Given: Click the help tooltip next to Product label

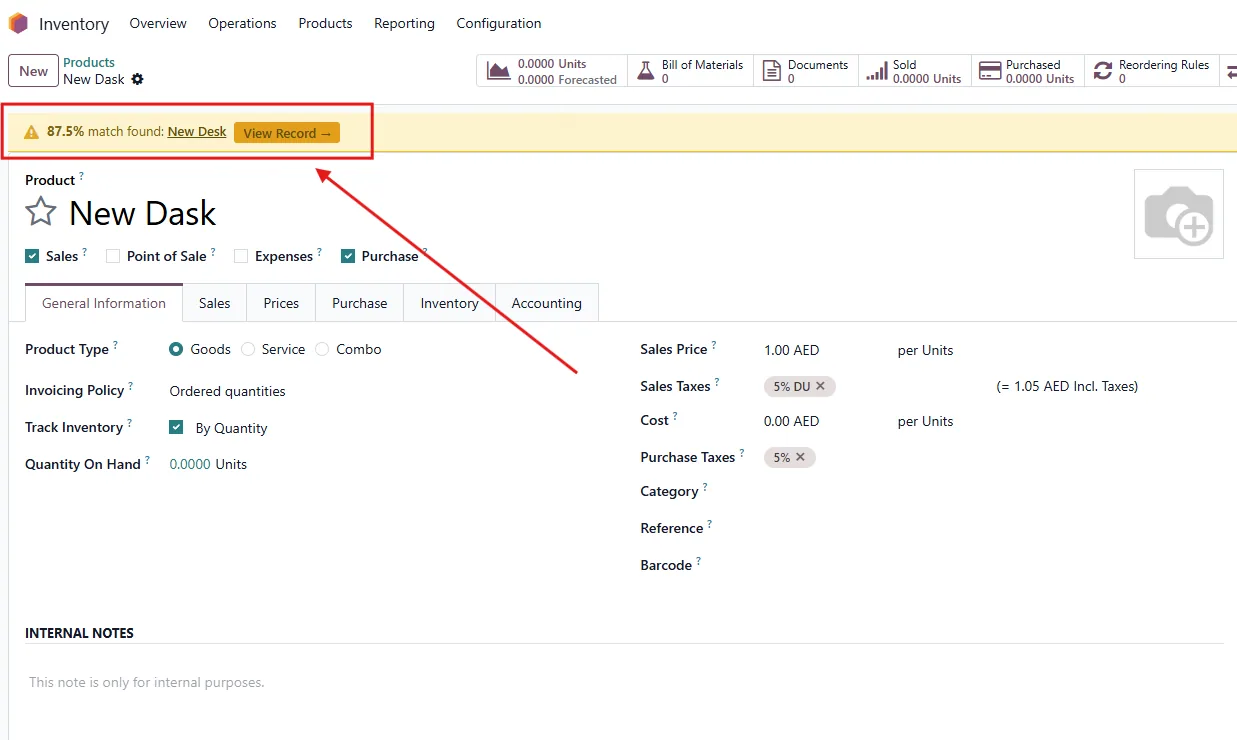Looking at the screenshot, I should pos(81,176).
